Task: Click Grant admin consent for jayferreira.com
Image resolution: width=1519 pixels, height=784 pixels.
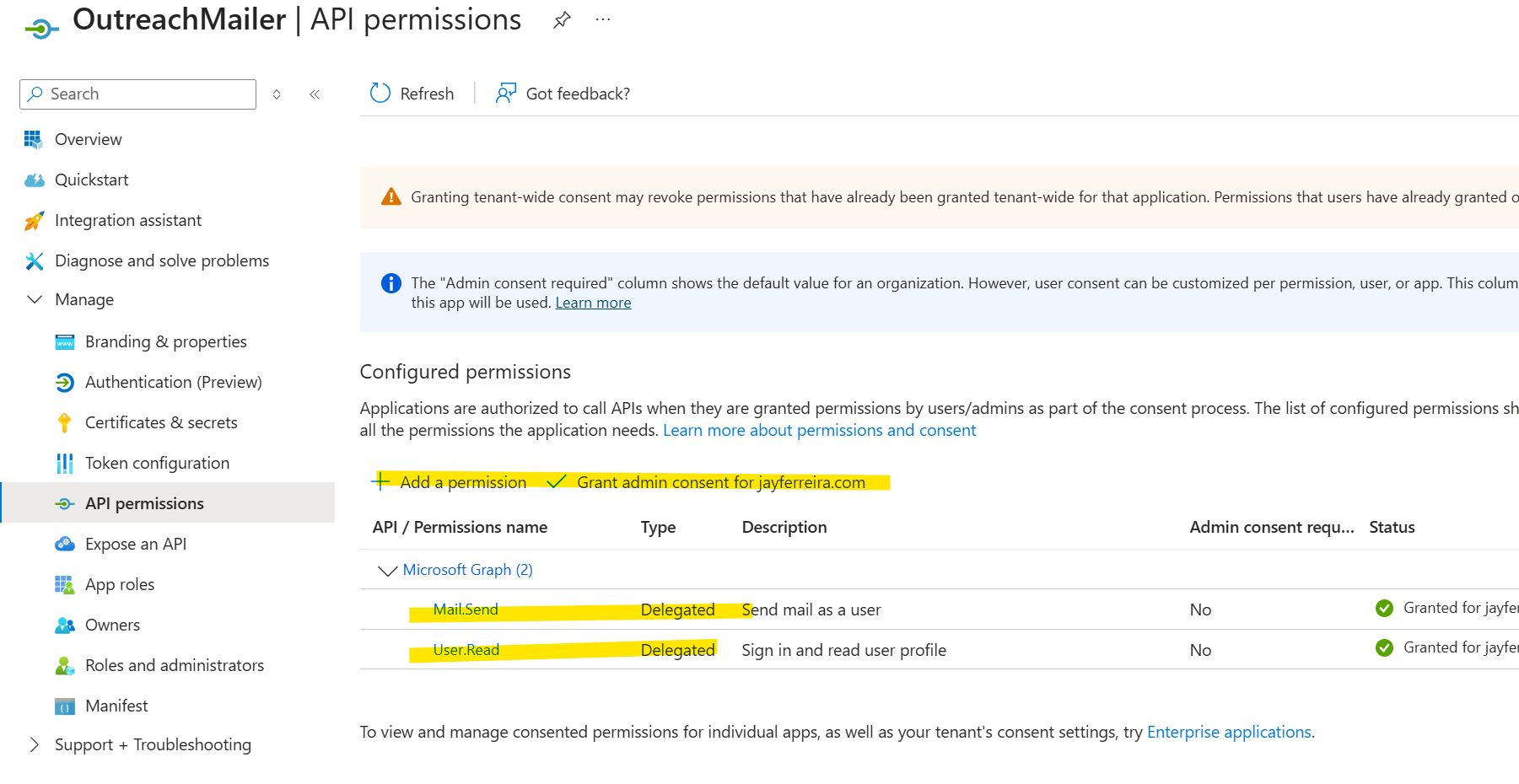Action: [721, 482]
